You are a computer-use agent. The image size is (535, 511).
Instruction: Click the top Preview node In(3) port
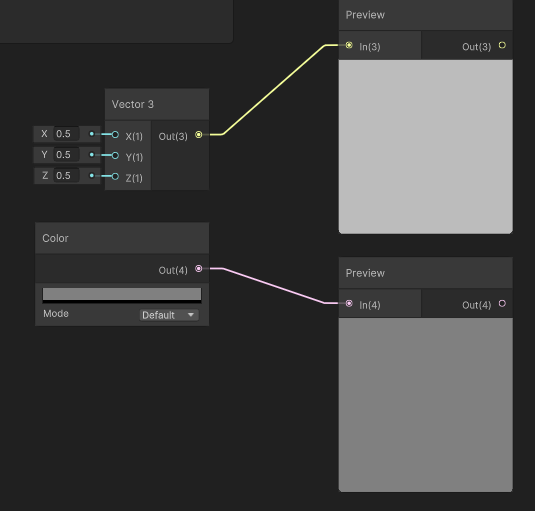(349, 45)
